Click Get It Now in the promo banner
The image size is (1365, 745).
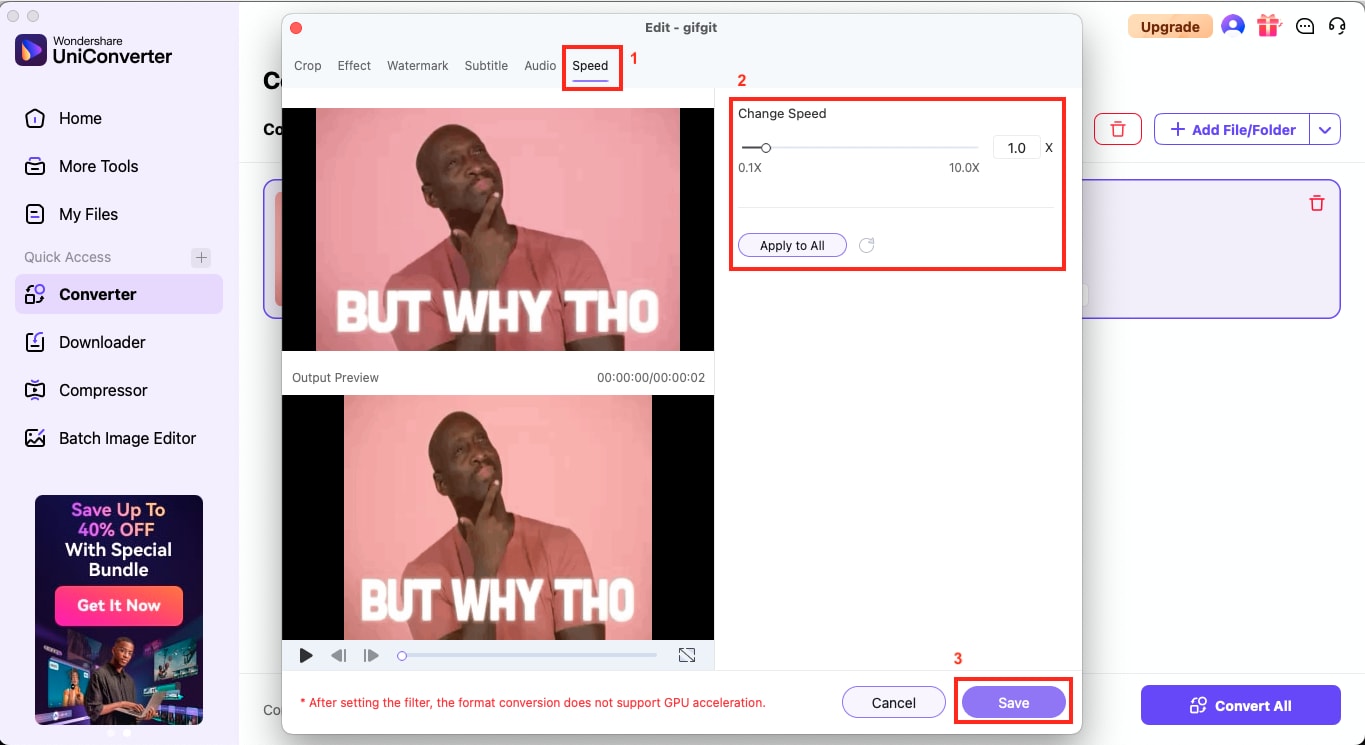click(119, 605)
